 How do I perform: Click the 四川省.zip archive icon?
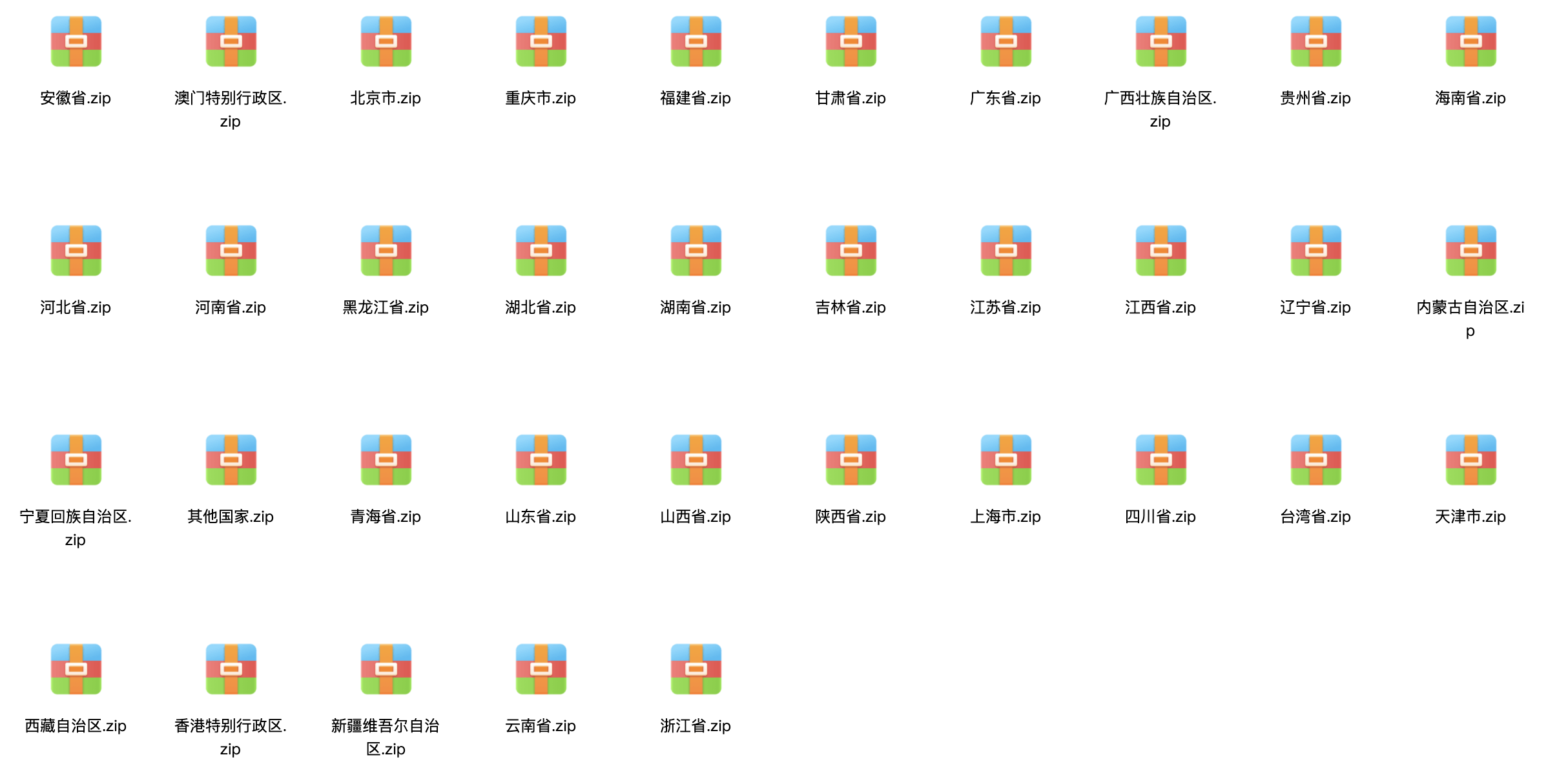(1161, 460)
